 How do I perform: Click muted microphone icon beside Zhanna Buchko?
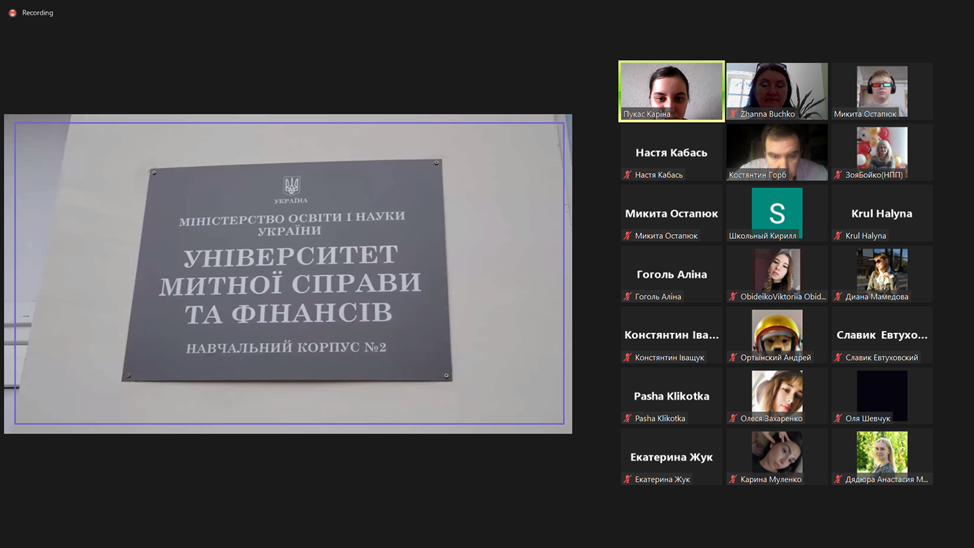tap(733, 114)
